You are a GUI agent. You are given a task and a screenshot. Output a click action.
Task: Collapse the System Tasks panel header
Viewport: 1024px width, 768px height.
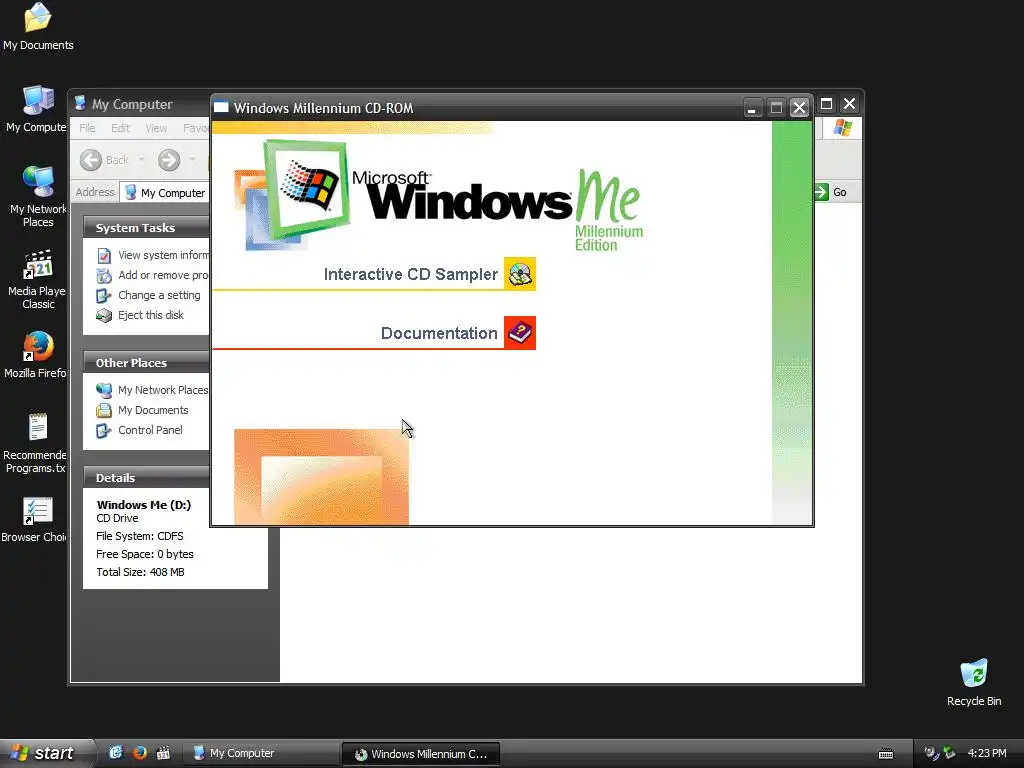(x=146, y=228)
